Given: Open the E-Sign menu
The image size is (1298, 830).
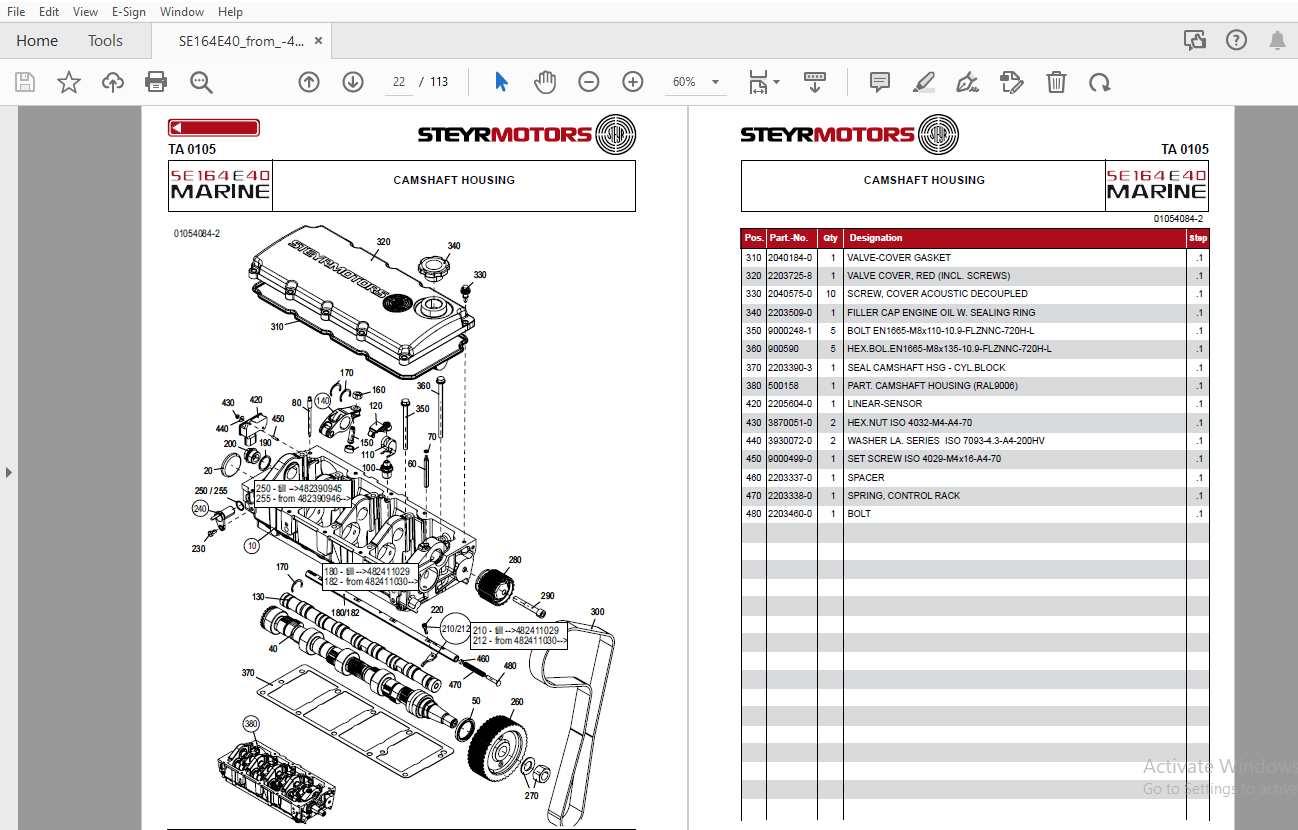Looking at the screenshot, I should click(129, 12).
